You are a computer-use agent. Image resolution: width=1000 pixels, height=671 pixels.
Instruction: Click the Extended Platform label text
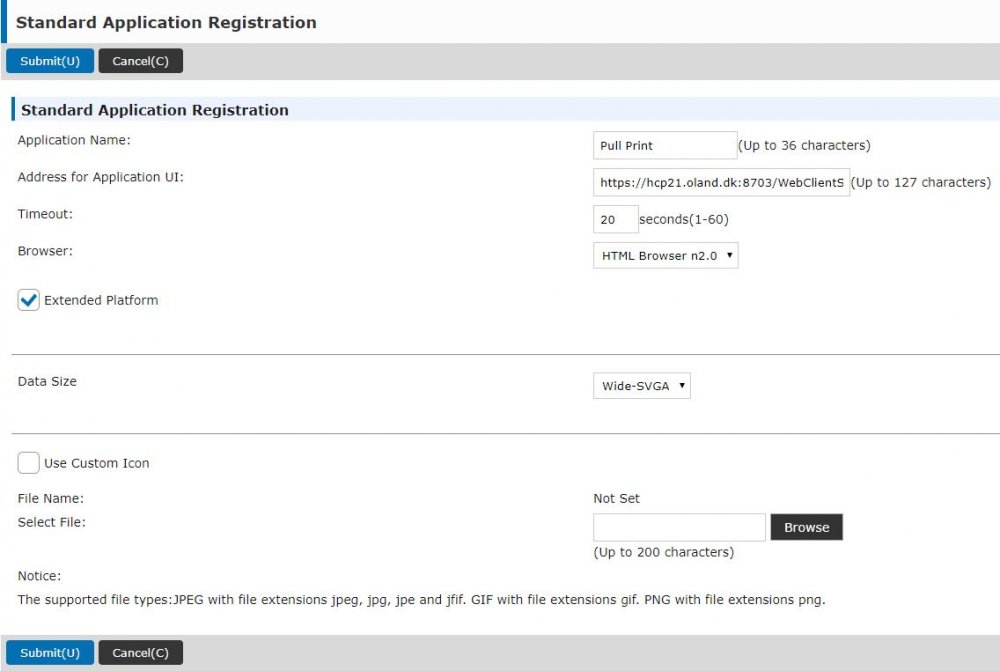click(101, 300)
